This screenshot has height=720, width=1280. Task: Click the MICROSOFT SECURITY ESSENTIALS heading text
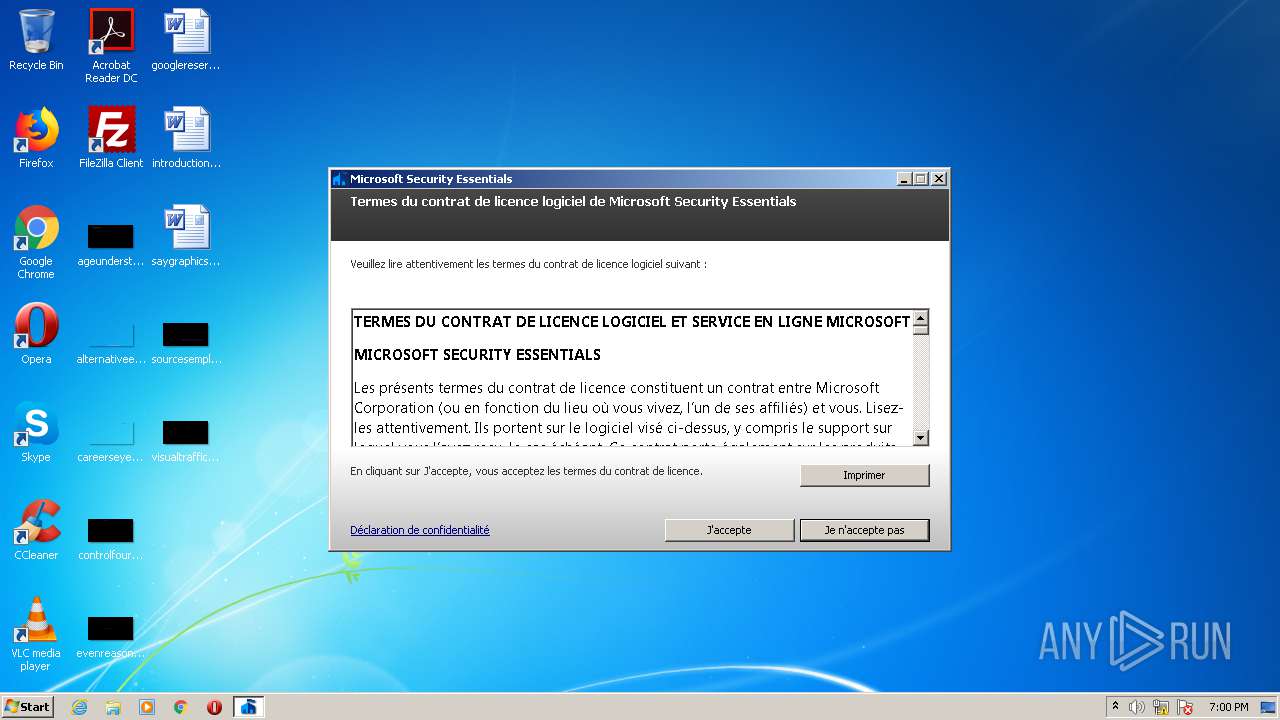tap(477, 355)
